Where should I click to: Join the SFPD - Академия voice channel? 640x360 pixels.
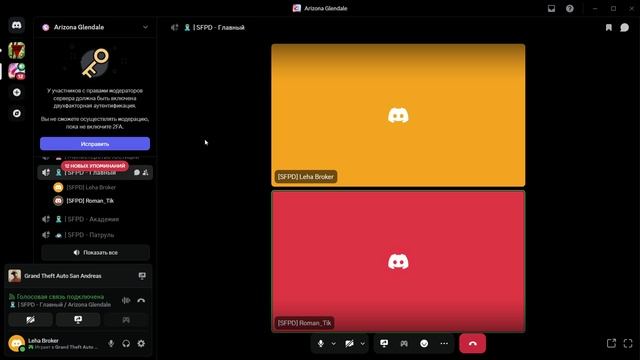pyautogui.click(x=95, y=219)
